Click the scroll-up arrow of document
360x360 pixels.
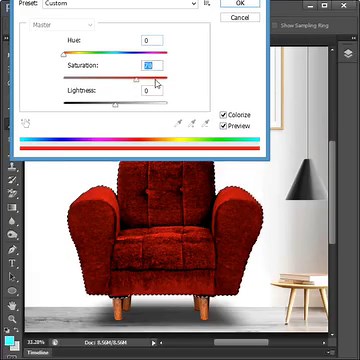(x=332, y=50)
